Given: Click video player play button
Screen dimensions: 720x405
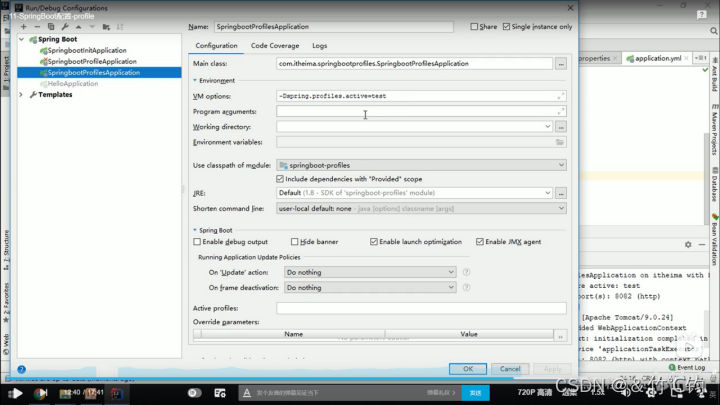Looking at the screenshot, I should (15, 394).
